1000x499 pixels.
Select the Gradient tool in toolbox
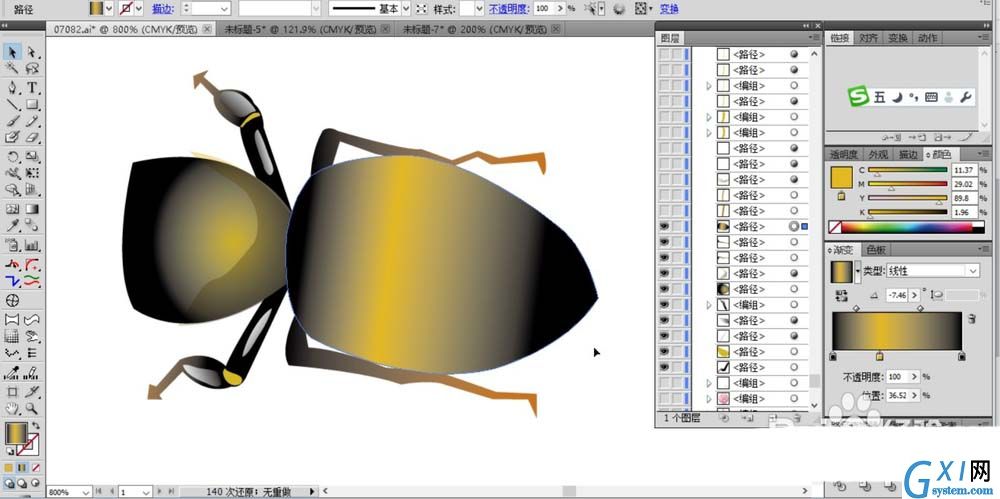[x=32, y=209]
